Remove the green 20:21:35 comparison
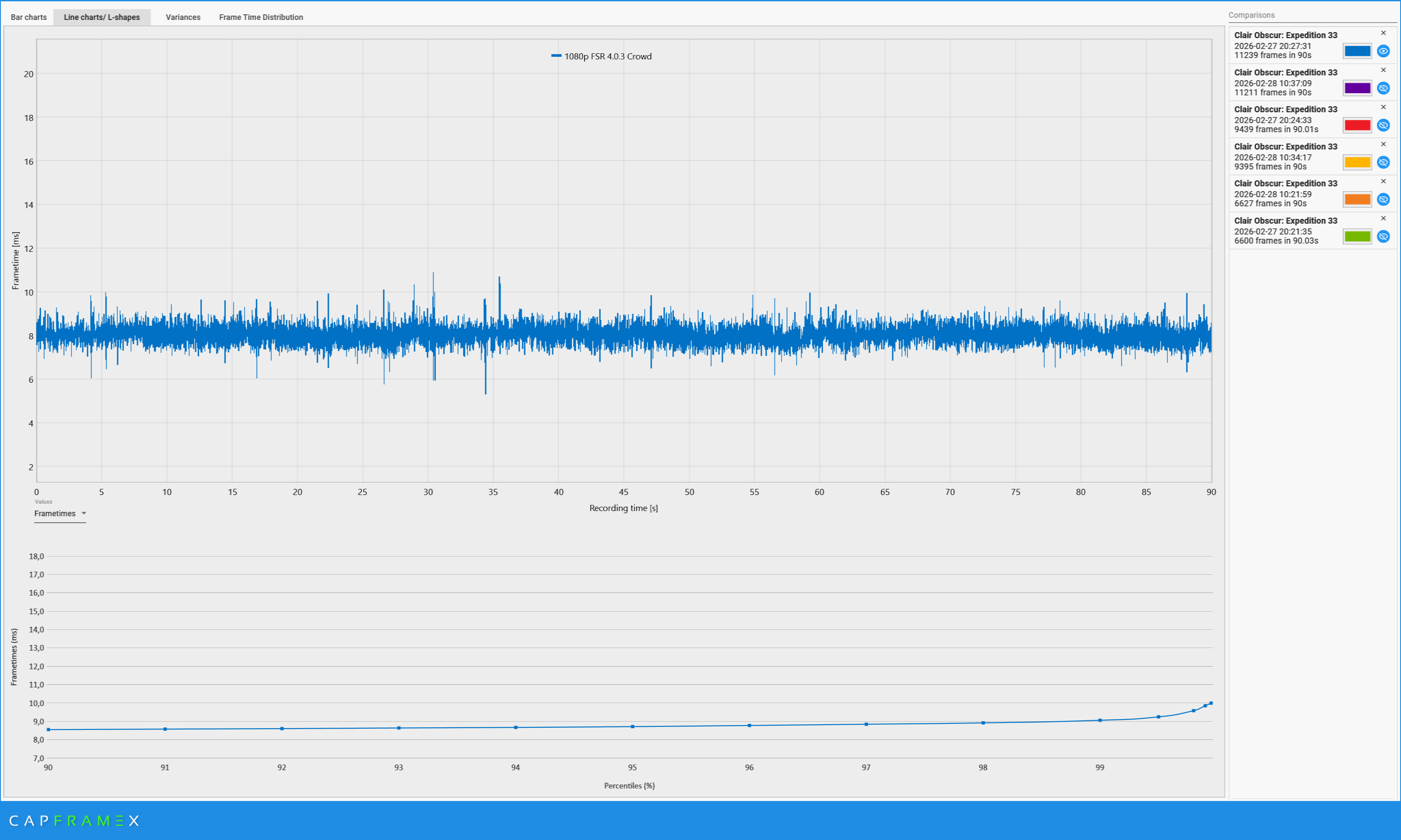 coord(1383,218)
